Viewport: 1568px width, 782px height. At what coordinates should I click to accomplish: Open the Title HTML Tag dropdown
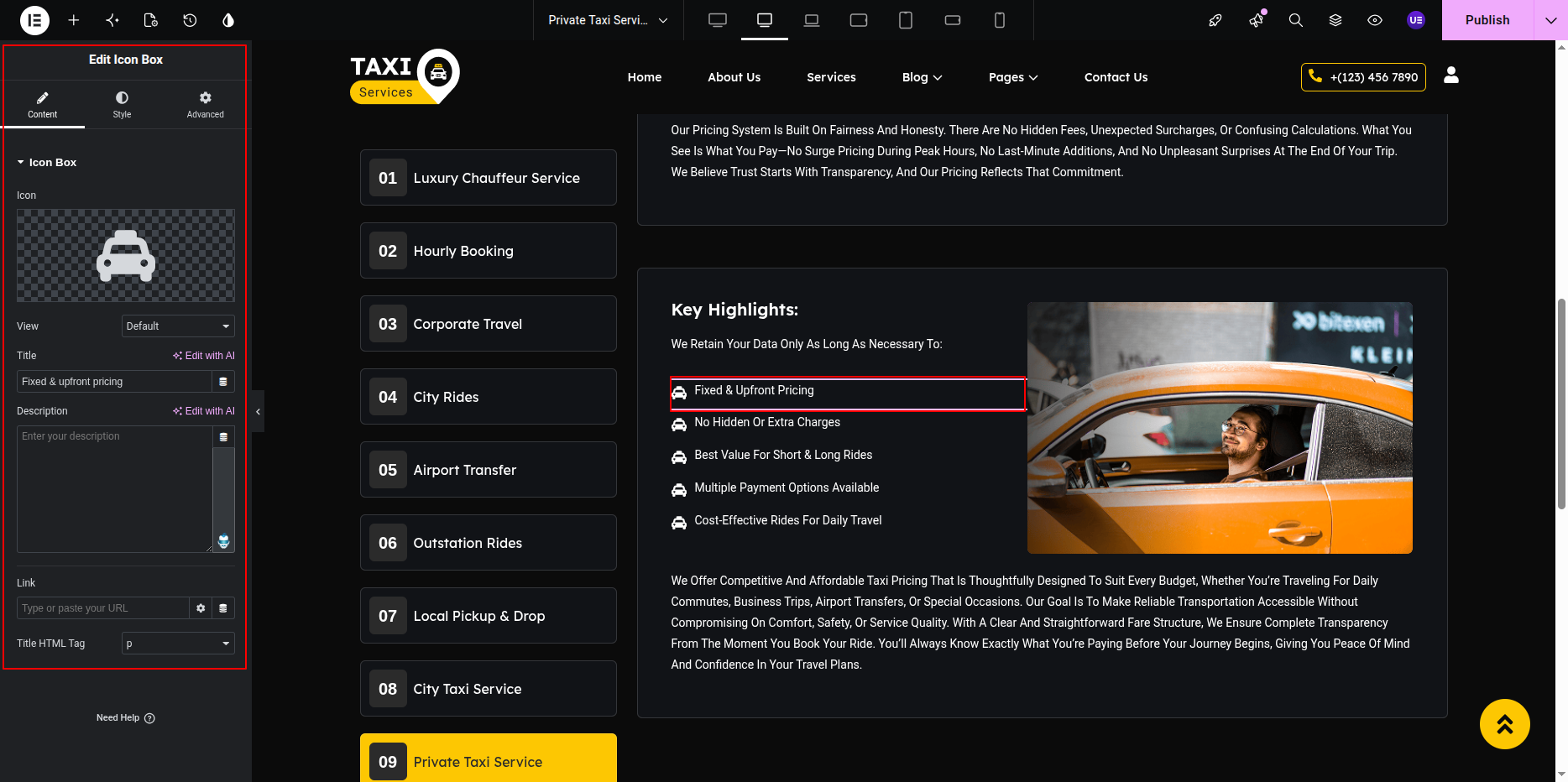tap(178, 644)
